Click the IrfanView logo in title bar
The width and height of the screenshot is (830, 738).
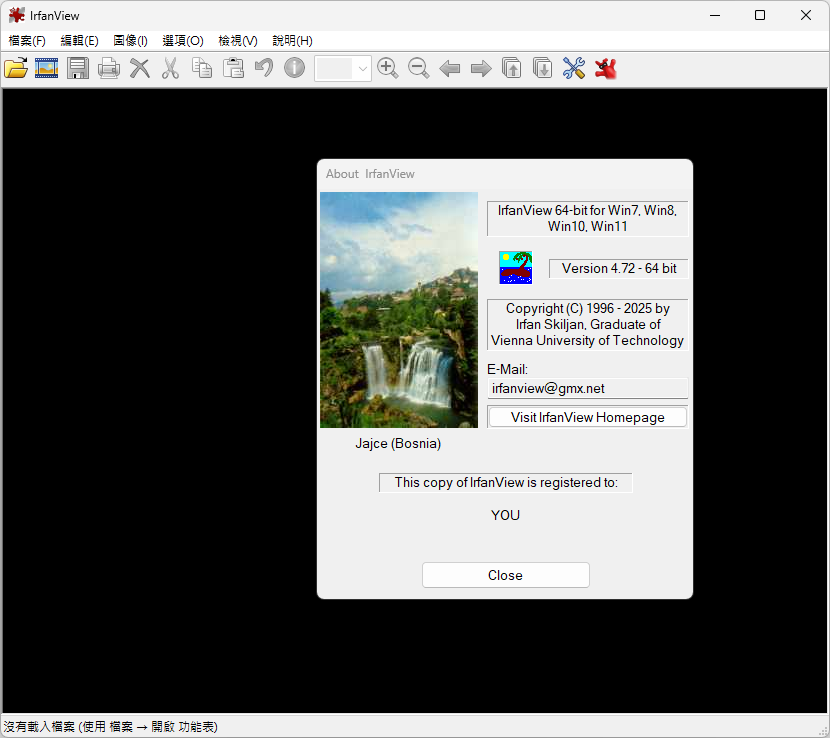click(x=16, y=15)
